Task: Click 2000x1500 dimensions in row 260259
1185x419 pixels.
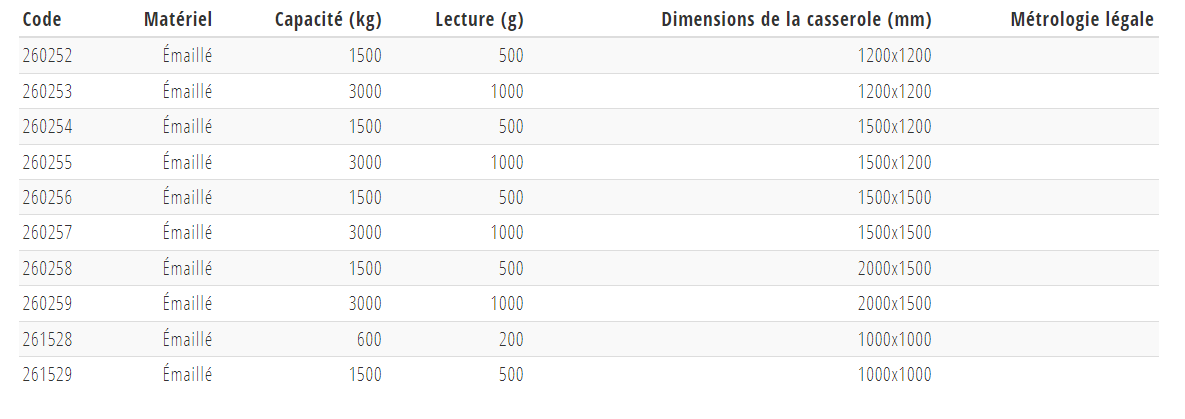Action: click(894, 304)
